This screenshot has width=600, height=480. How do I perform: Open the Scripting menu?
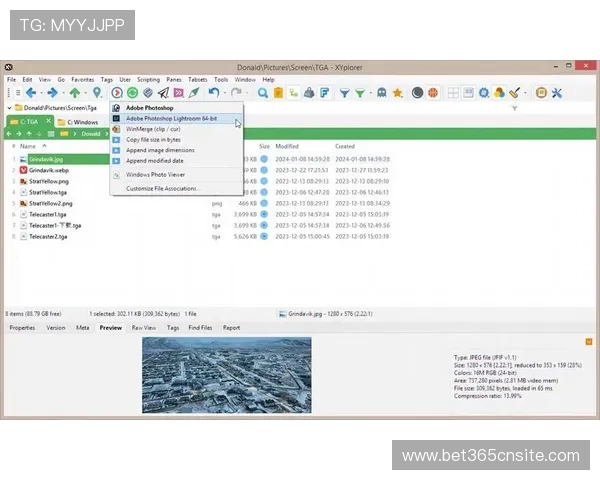click(x=148, y=79)
